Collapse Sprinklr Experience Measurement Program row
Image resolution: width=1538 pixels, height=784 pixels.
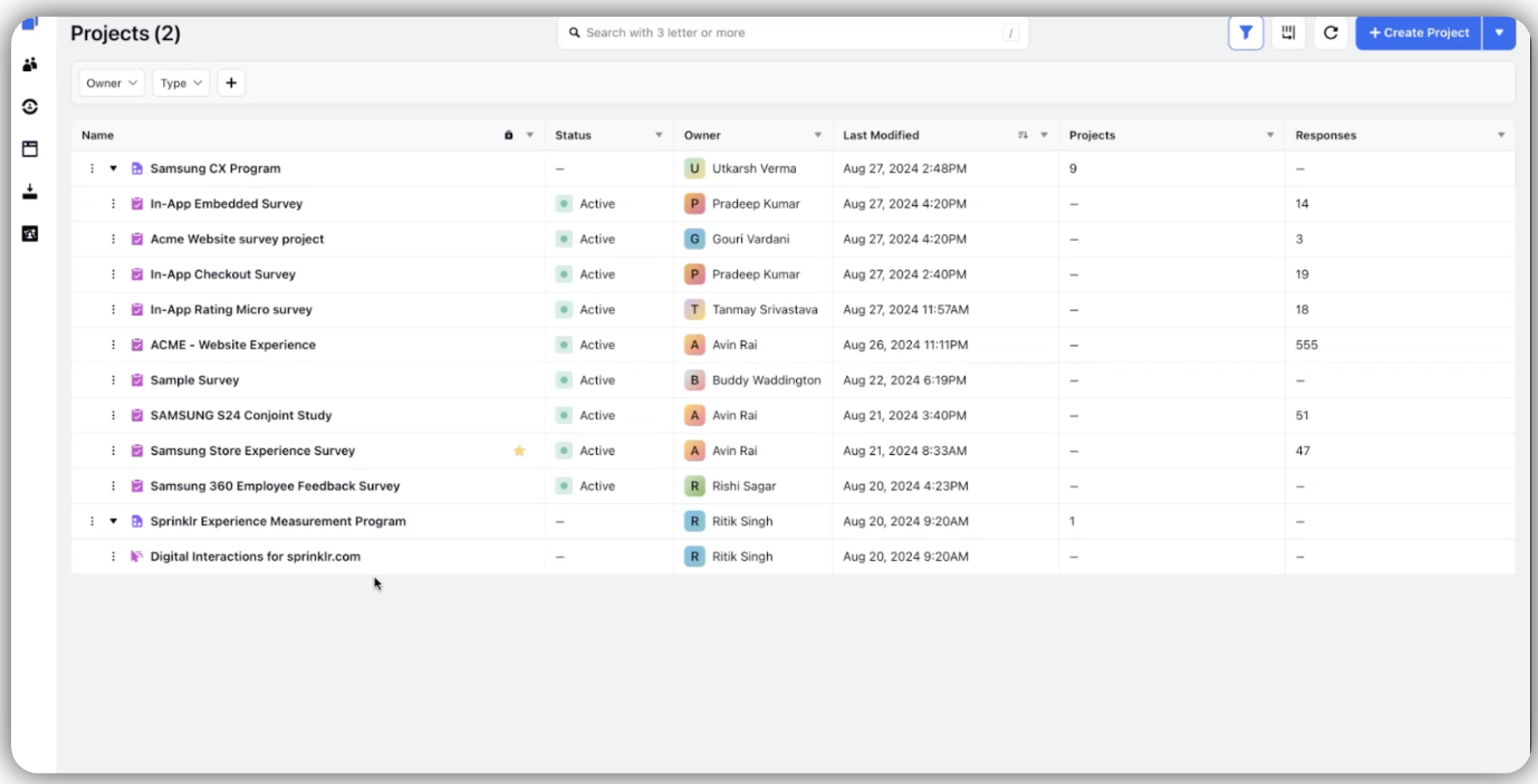pyautogui.click(x=113, y=521)
